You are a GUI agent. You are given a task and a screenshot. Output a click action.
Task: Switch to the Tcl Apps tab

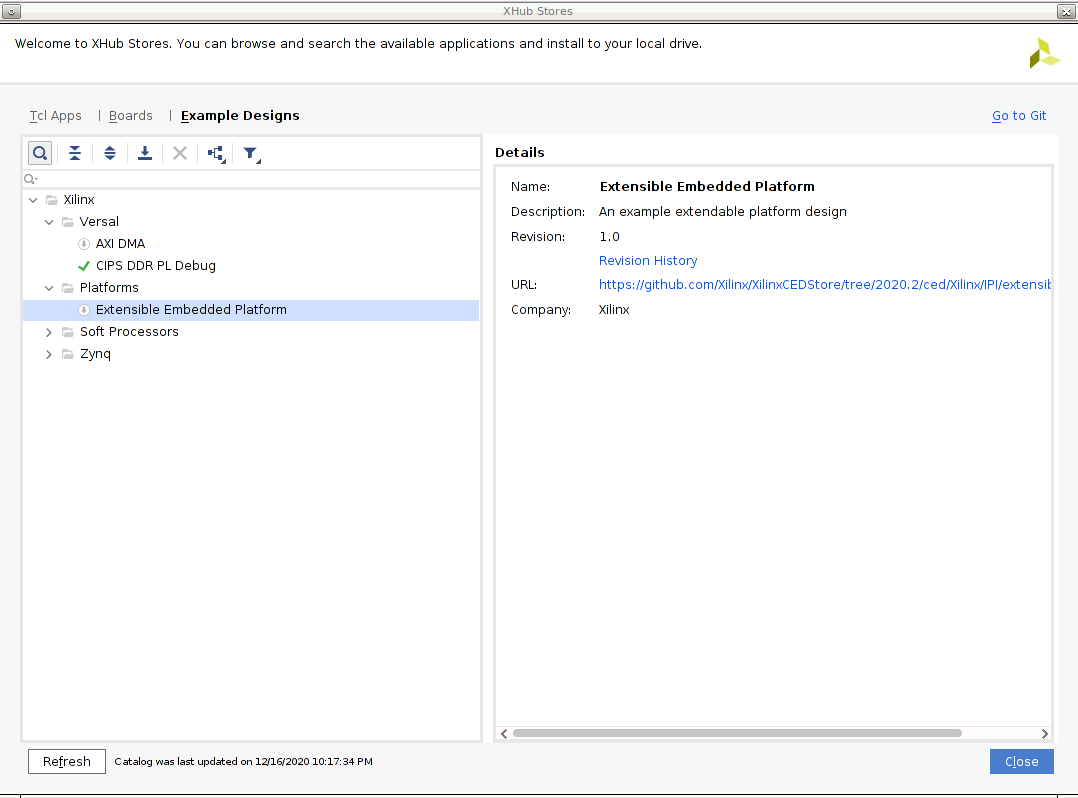click(x=55, y=116)
